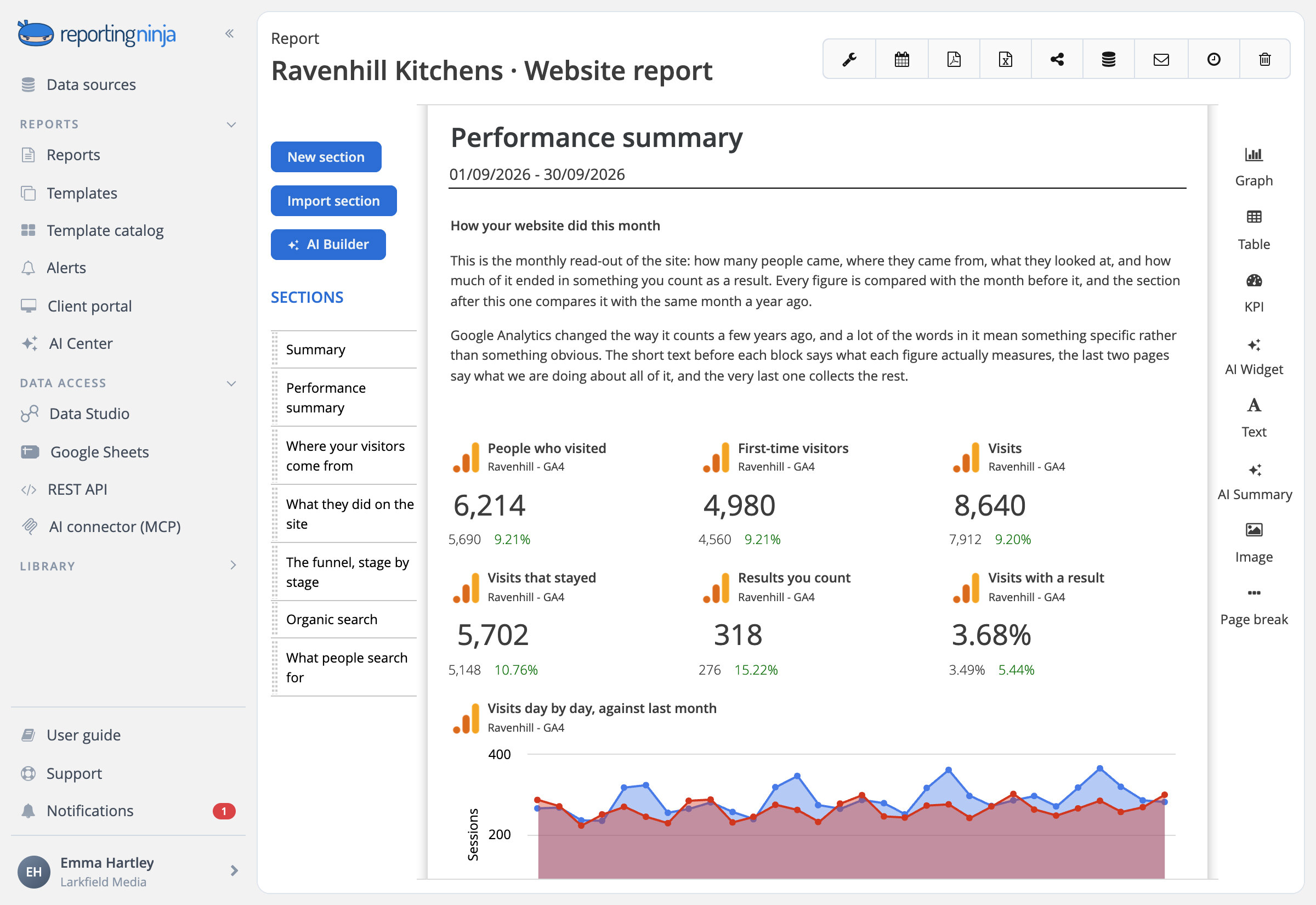Screen dimensions: 1316x905
Task: Select Where your visitors come from section
Action: tap(344, 456)
